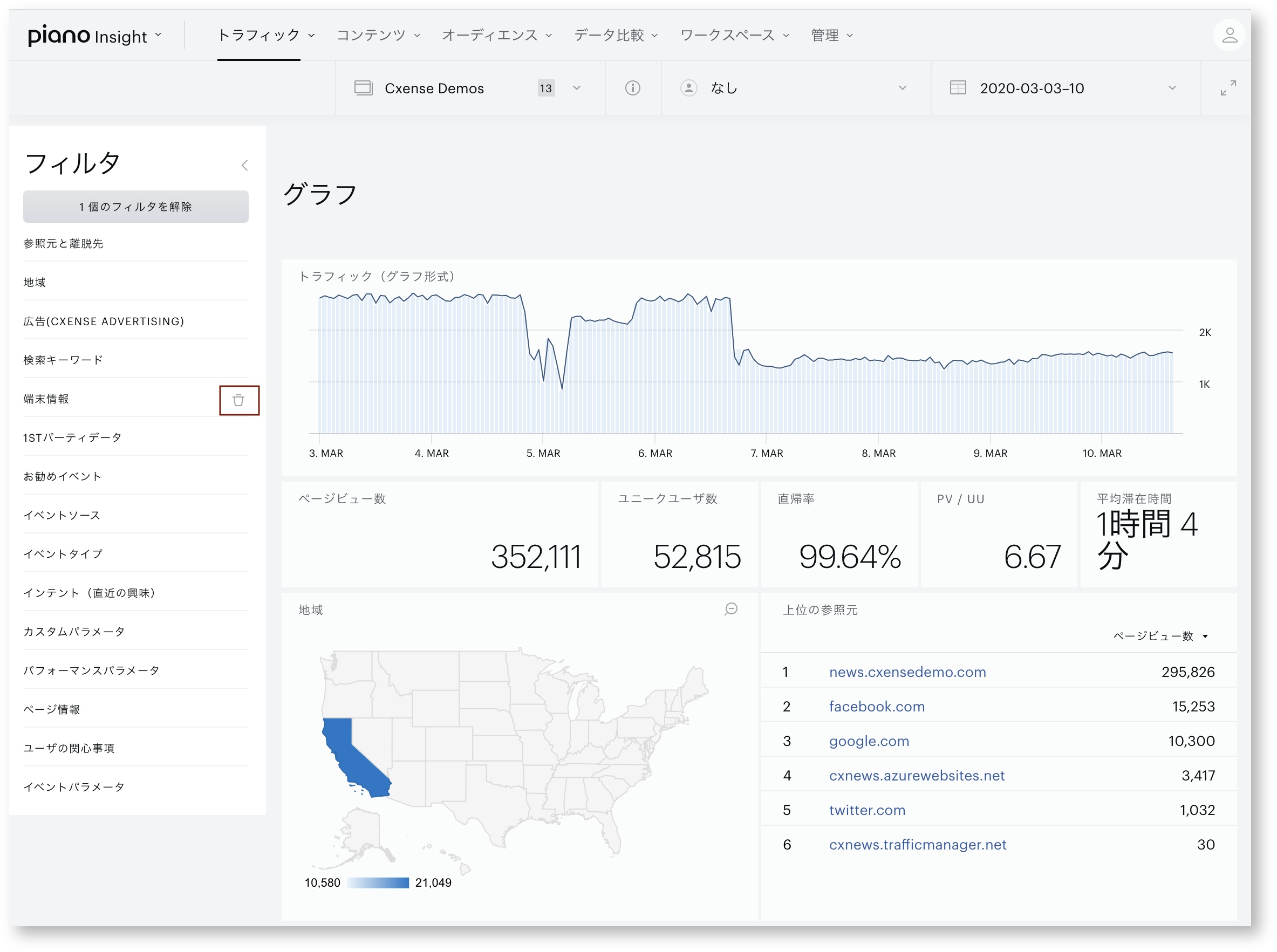The height and width of the screenshot is (952, 1277).
Task: Click the 15,253 pageview value
Action: tap(1193, 706)
